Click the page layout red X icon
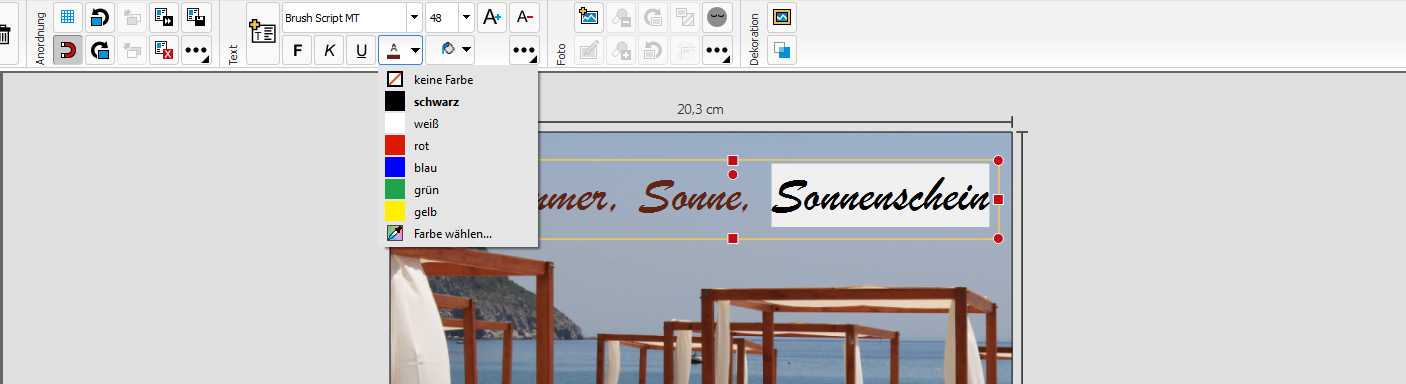Viewport: 1406px width, 384px height. (164, 49)
